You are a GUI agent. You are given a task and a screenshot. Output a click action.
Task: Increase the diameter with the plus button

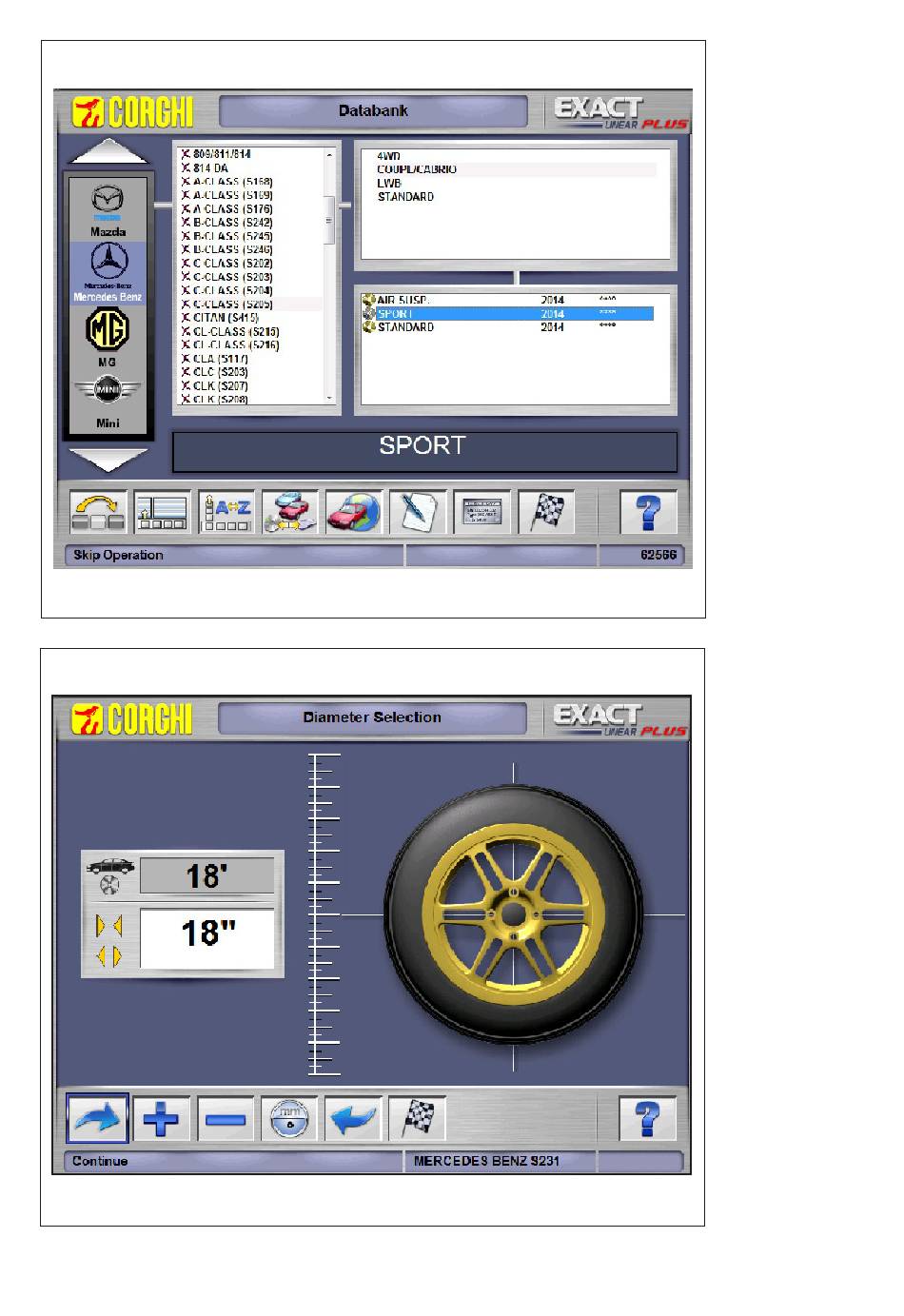click(162, 1118)
